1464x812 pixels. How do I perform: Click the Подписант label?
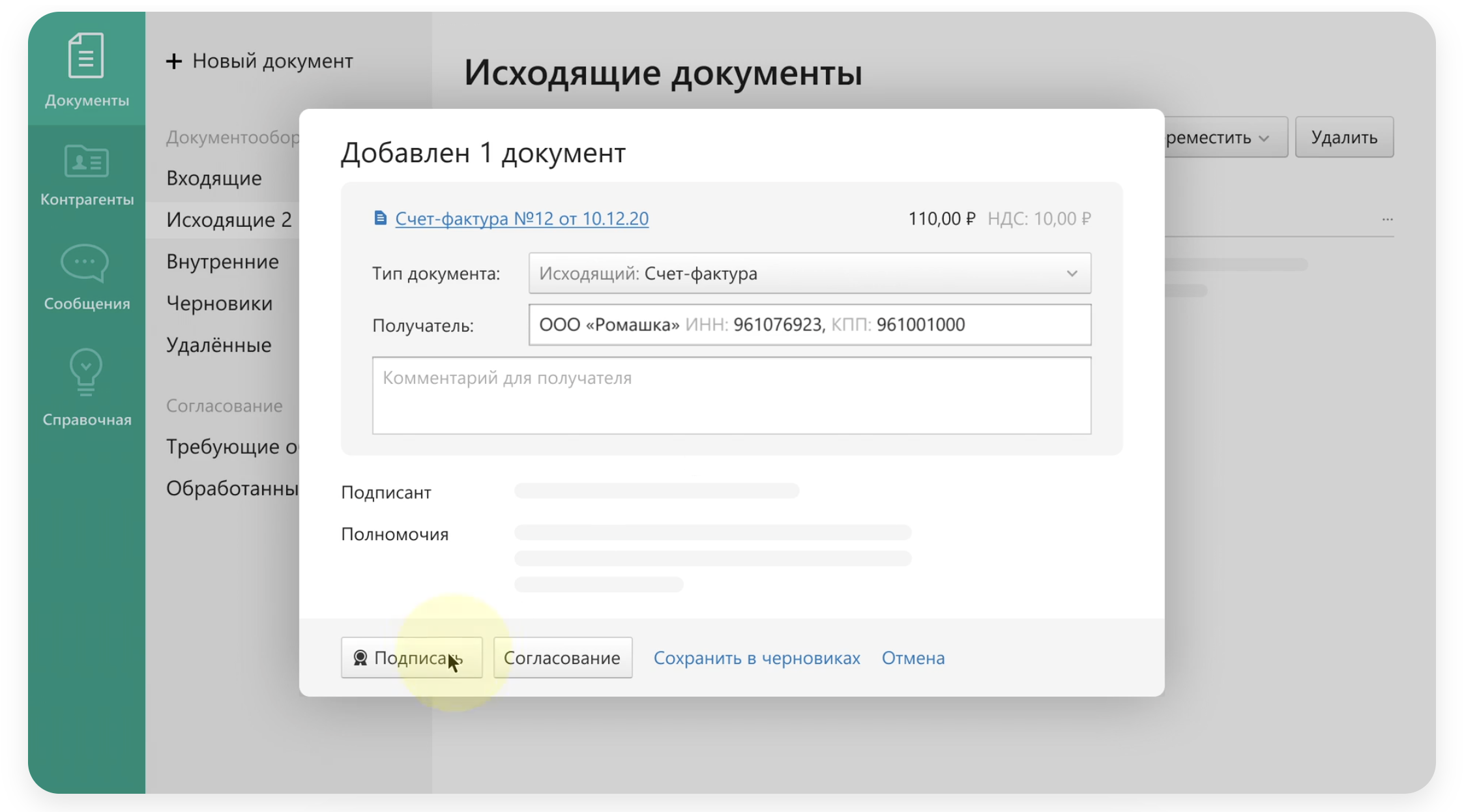[x=386, y=493]
